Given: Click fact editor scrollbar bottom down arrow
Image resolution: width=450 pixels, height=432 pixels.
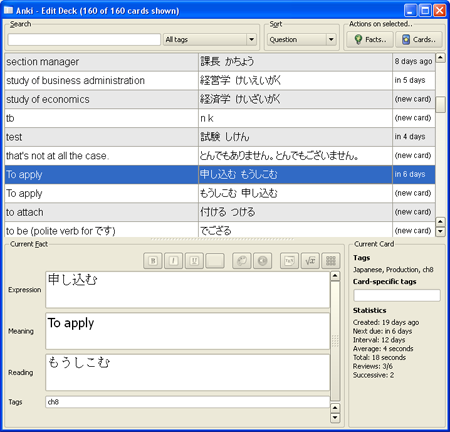Looking at the screenshot, I should 335,418.
